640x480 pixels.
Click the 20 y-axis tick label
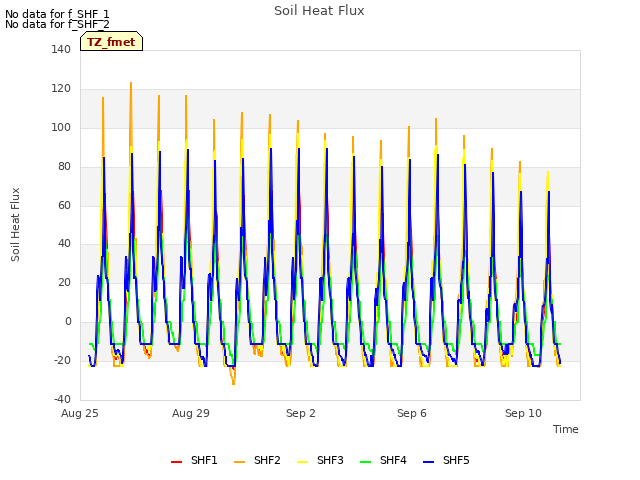(64, 282)
